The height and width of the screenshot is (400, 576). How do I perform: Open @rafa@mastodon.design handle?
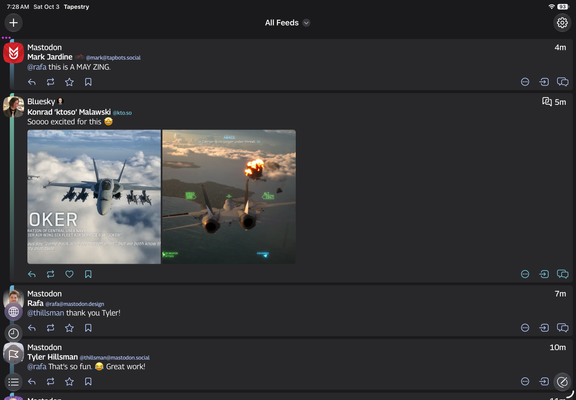[75, 304]
